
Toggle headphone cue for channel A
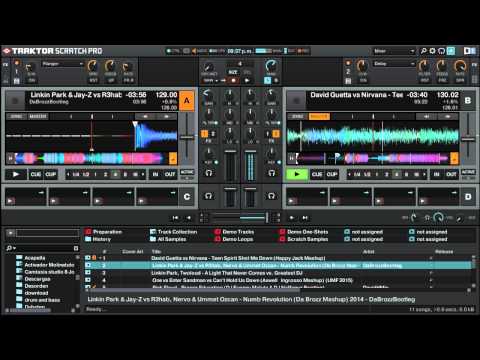click(209, 173)
